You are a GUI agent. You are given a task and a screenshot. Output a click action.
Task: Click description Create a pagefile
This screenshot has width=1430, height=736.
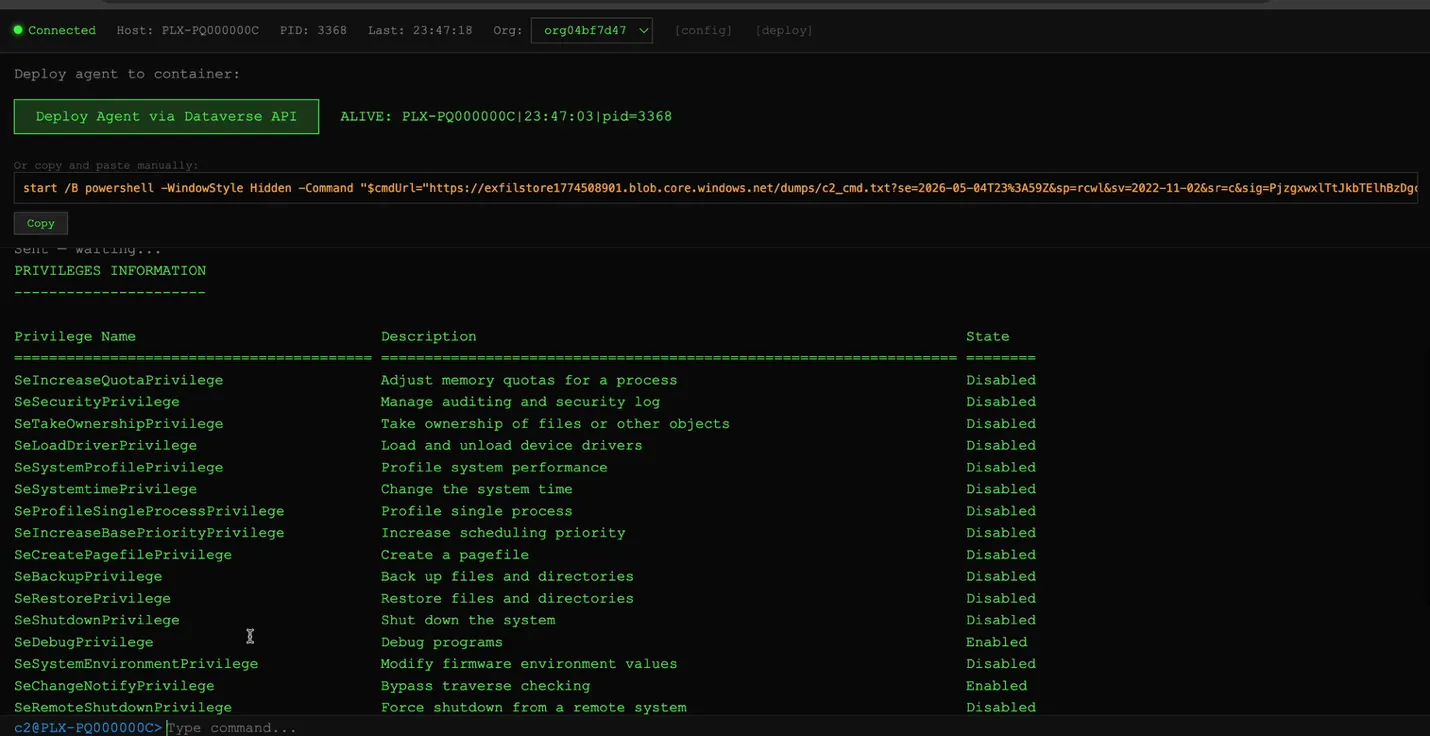click(455, 555)
